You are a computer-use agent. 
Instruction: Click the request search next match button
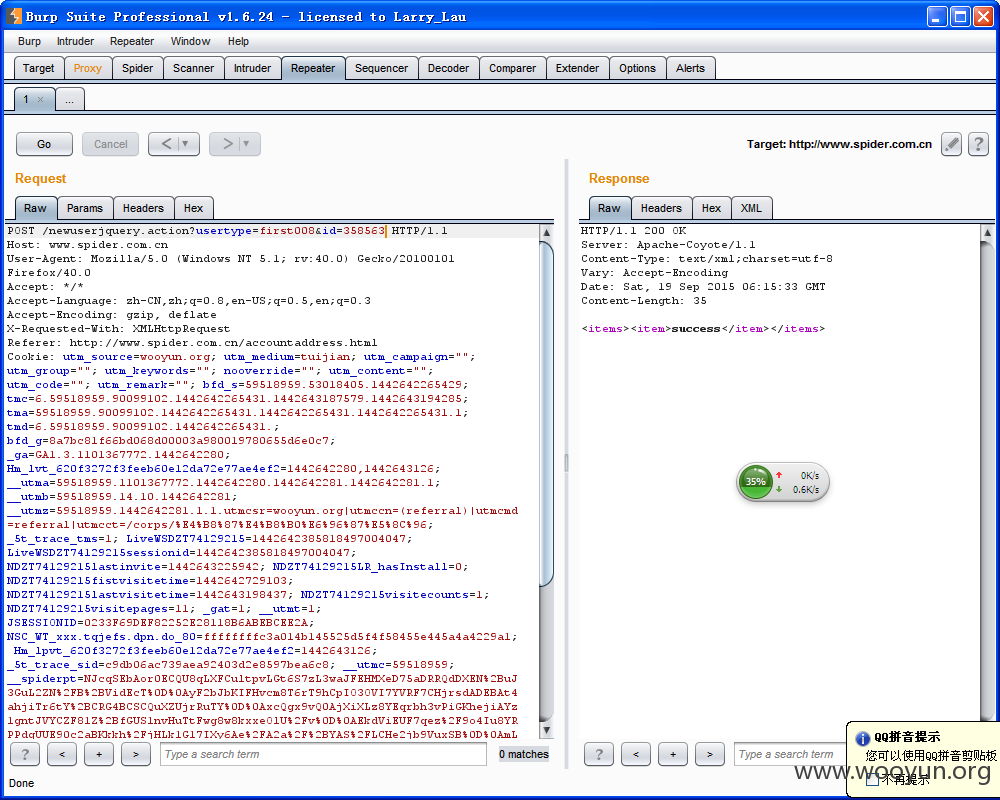click(136, 754)
